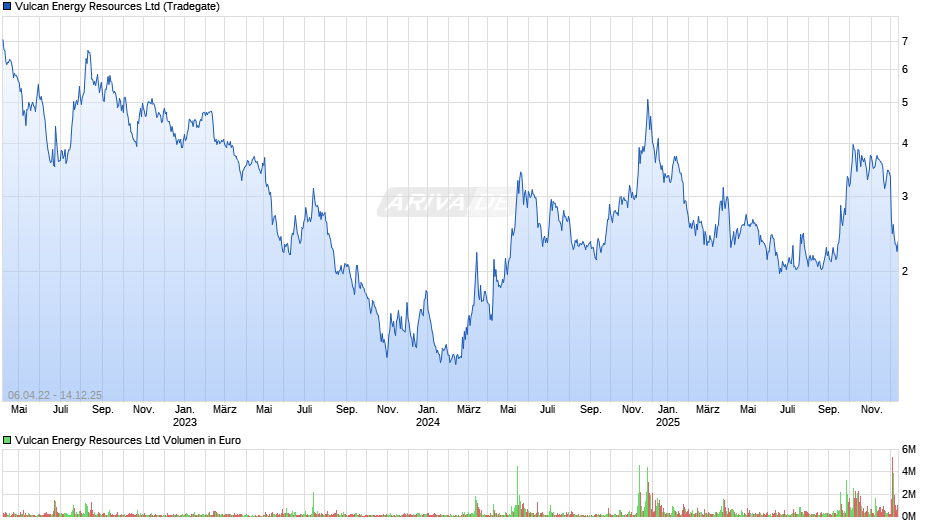This screenshot has width=940, height=526.
Task: Select the chart title 'Vulcan Energy Resources Ltd (Tradegate)'
Action: [x=118, y=7]
